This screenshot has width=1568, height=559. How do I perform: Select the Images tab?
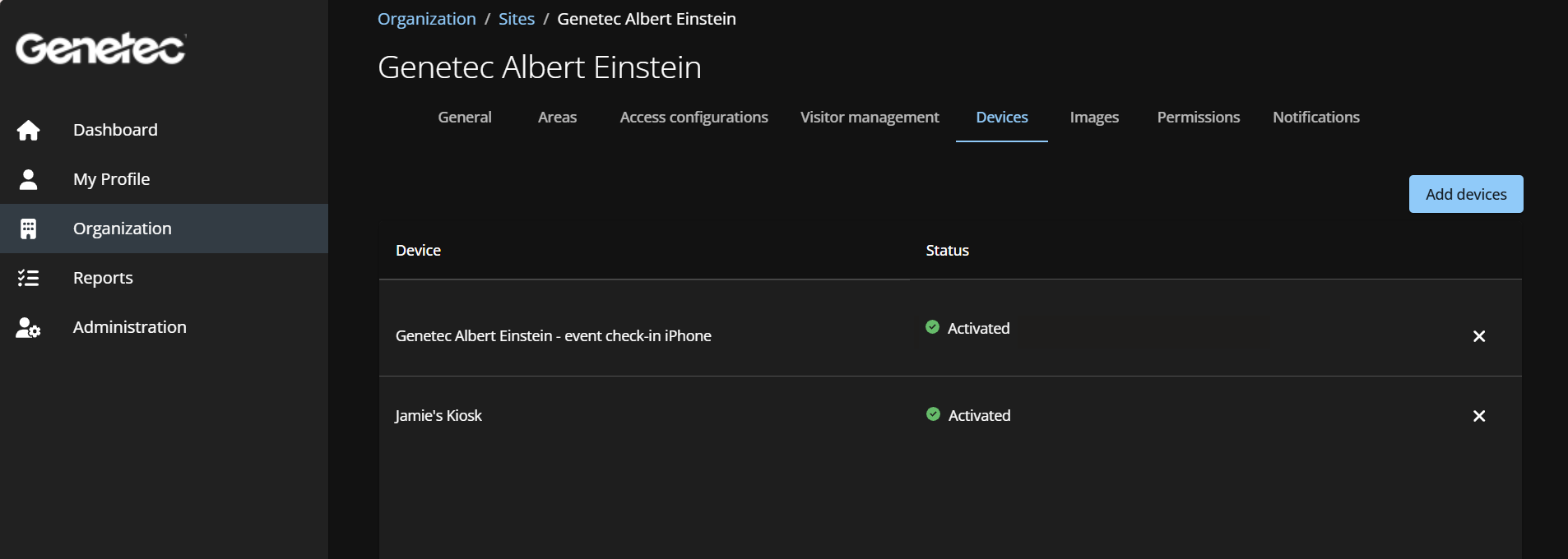(1093, 118)
